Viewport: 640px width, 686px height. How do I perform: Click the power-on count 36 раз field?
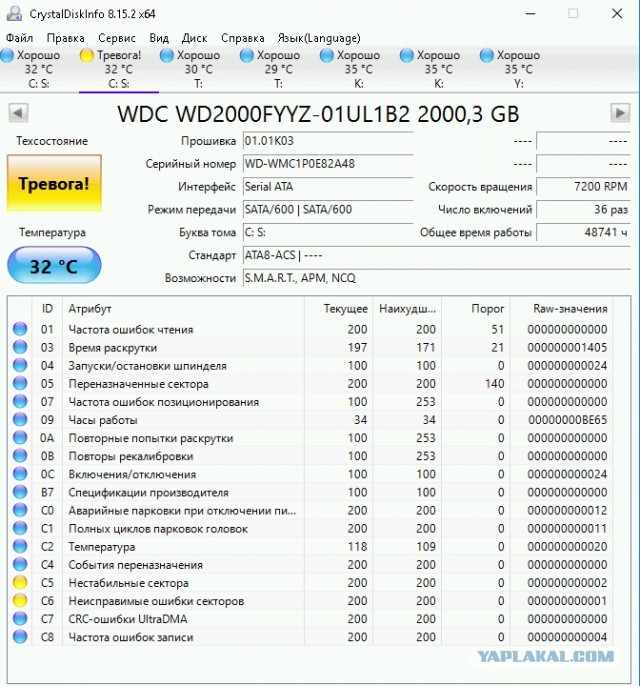583,209
